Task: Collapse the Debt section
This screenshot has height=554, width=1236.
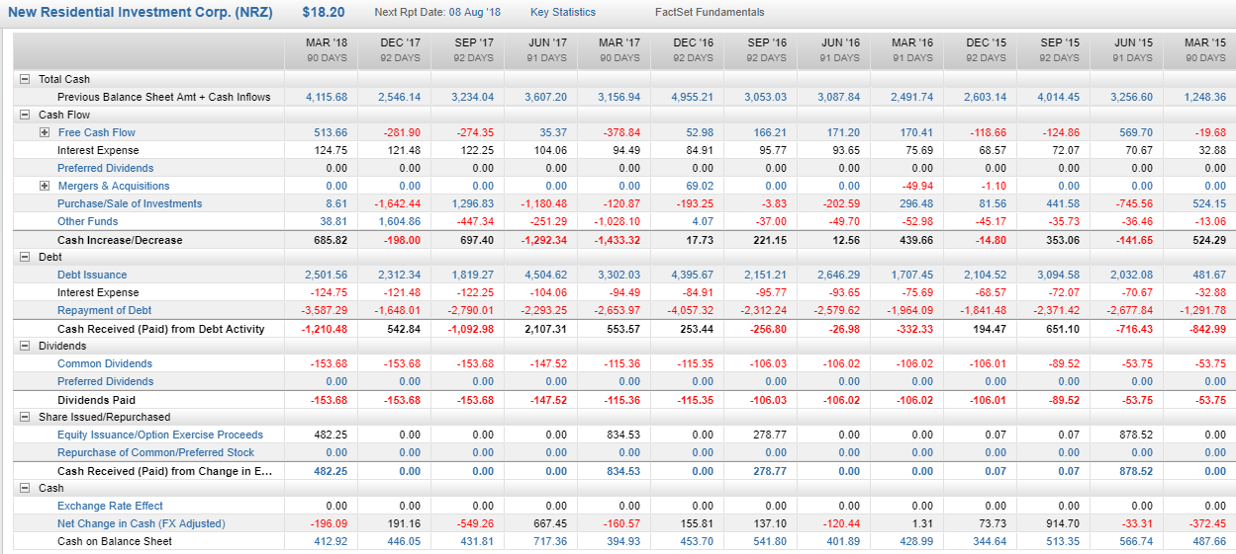Action: (24, 257)
